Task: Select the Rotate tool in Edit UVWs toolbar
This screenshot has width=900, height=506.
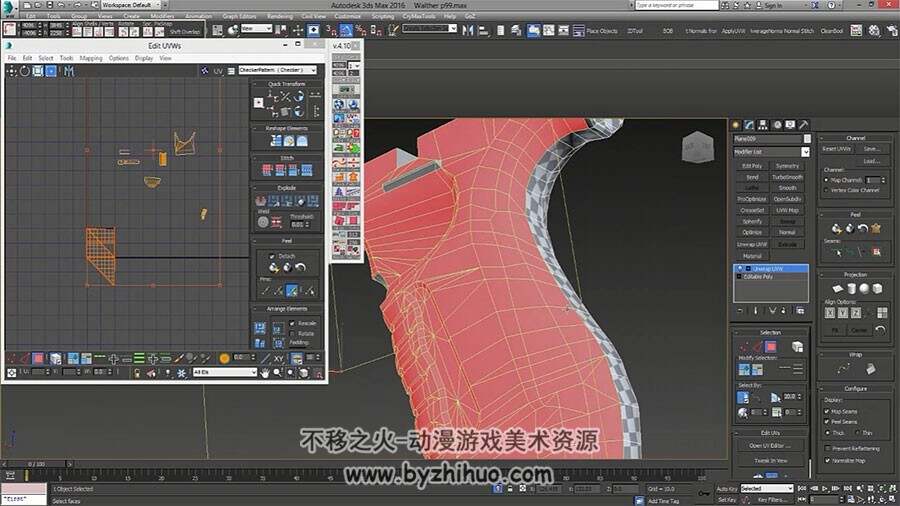Action: coord(24,71)
